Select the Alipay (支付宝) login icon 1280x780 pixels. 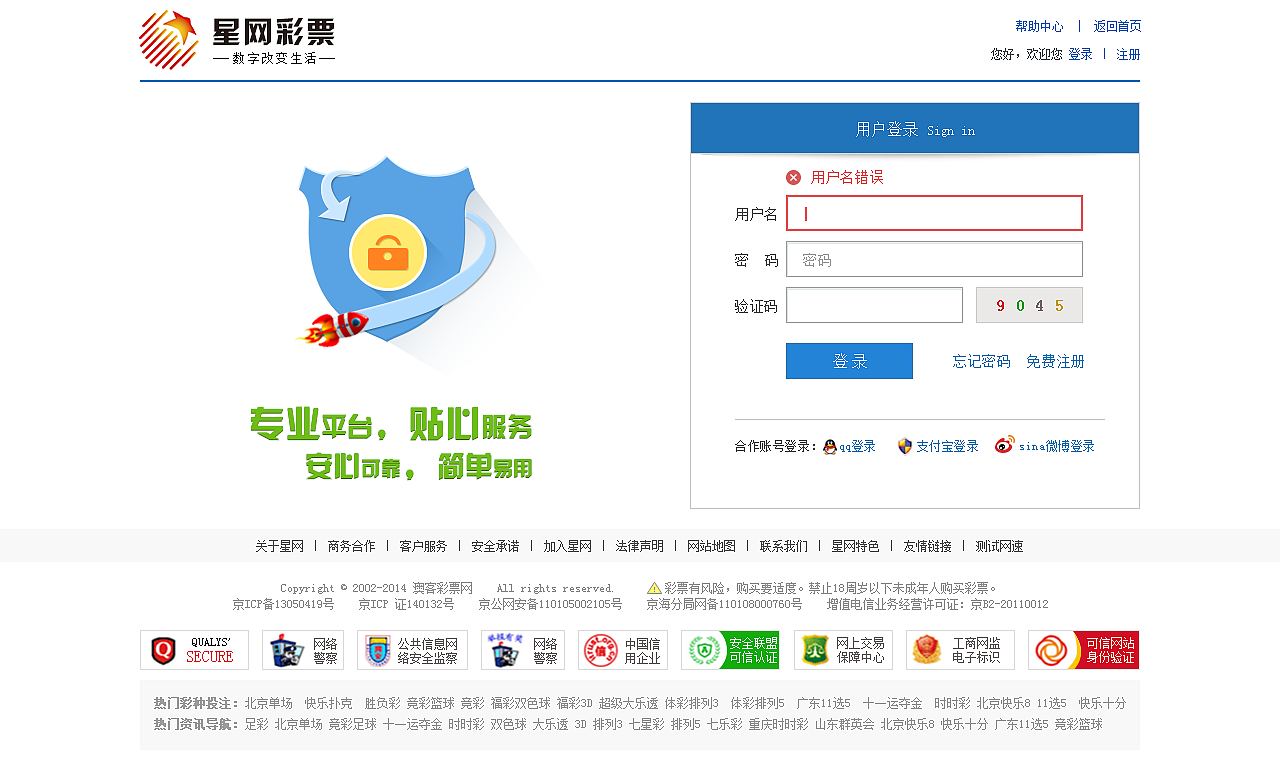coord(937,446)
